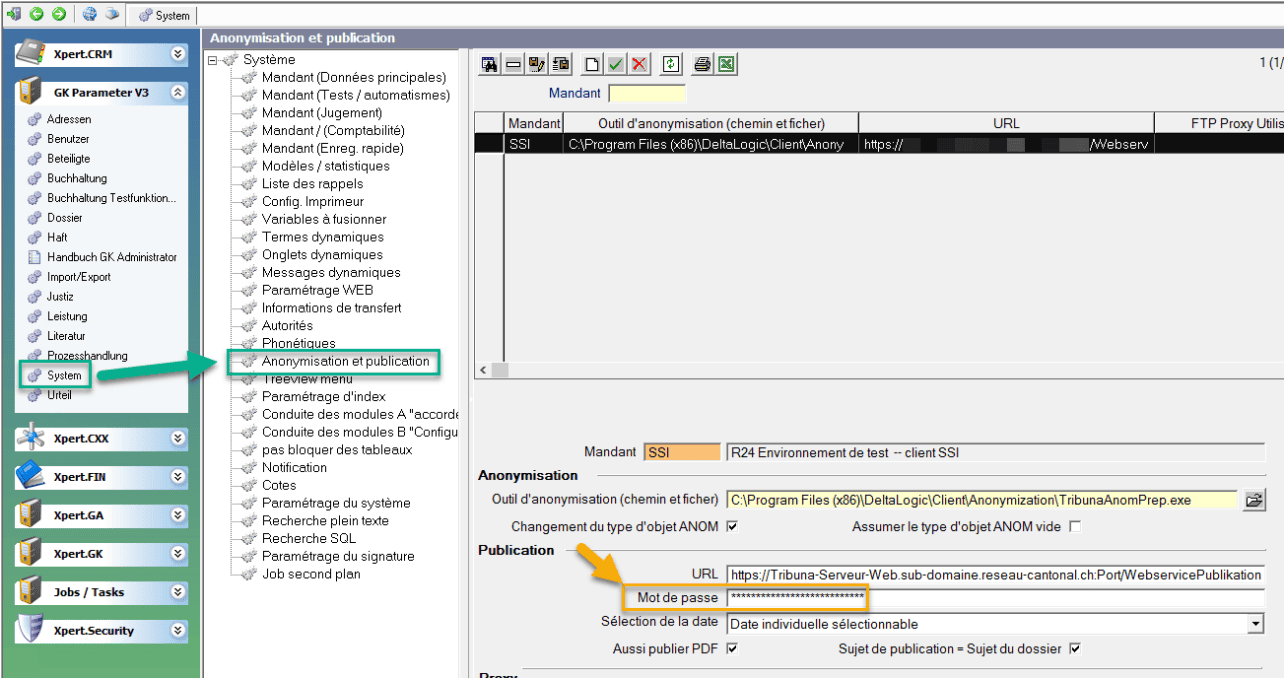Click the yellow Mandant filter field
The width and height of the screenshot is (1285, 679).
click(x=647, y=94)
